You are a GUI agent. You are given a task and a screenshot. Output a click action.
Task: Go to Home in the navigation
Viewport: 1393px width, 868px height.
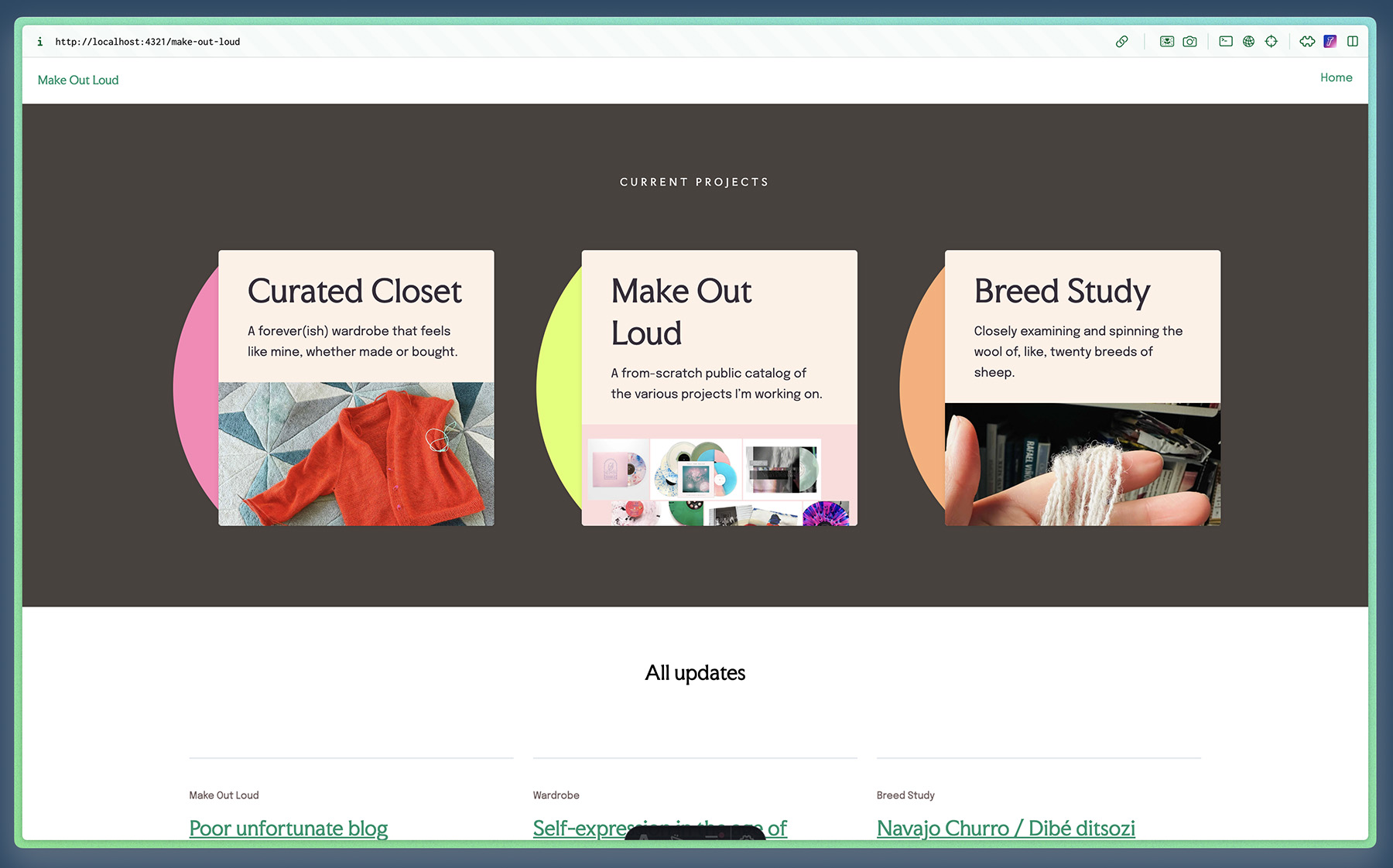(x=1336, y=77)
